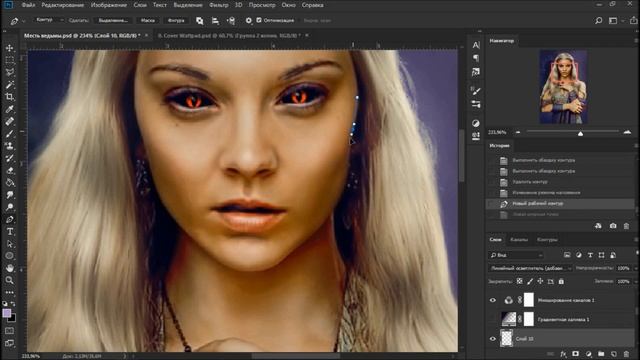The image size is (640, 360).
Task: Open the Фильтр menu
Action: (x=219, y=5)
